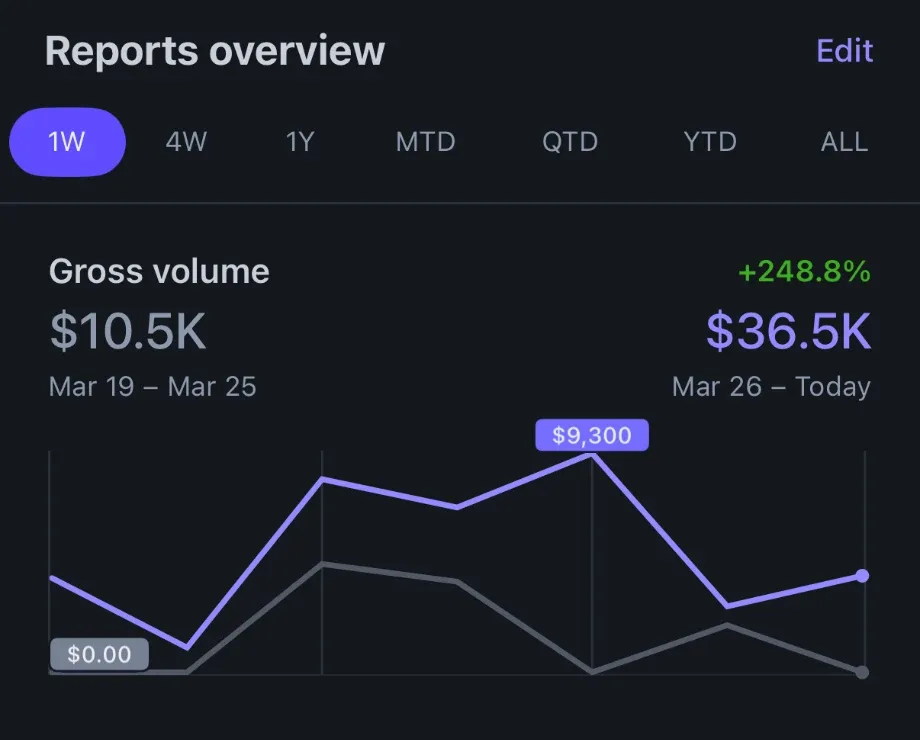Screen dimensions: 920x740
Task: Click the Reports overview heading
Action: [x=215, y=51]
